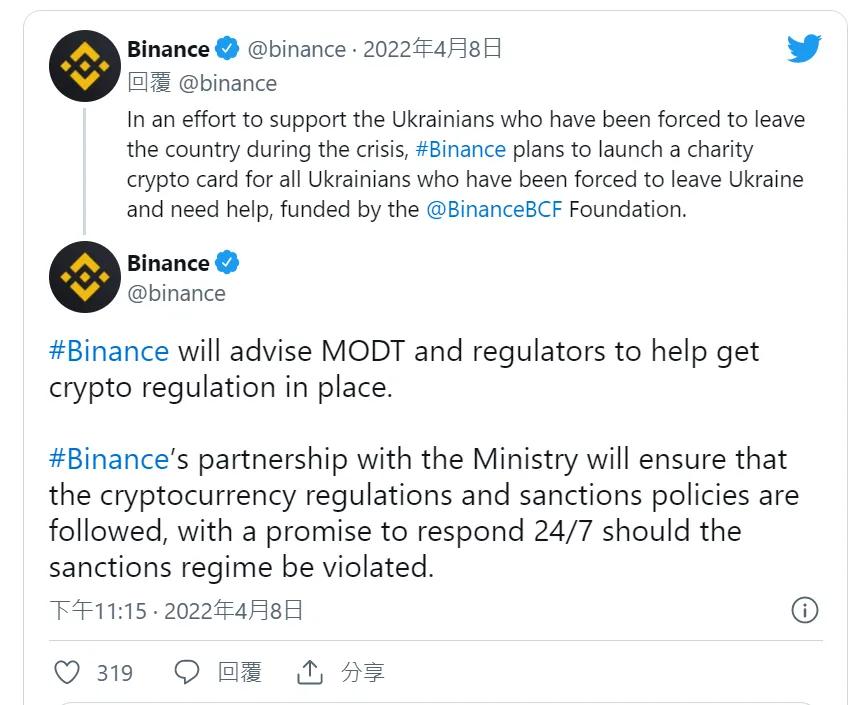Click #Binance hashtag before 'partnership'
This screenshot has height=705, width=856.
109,459
